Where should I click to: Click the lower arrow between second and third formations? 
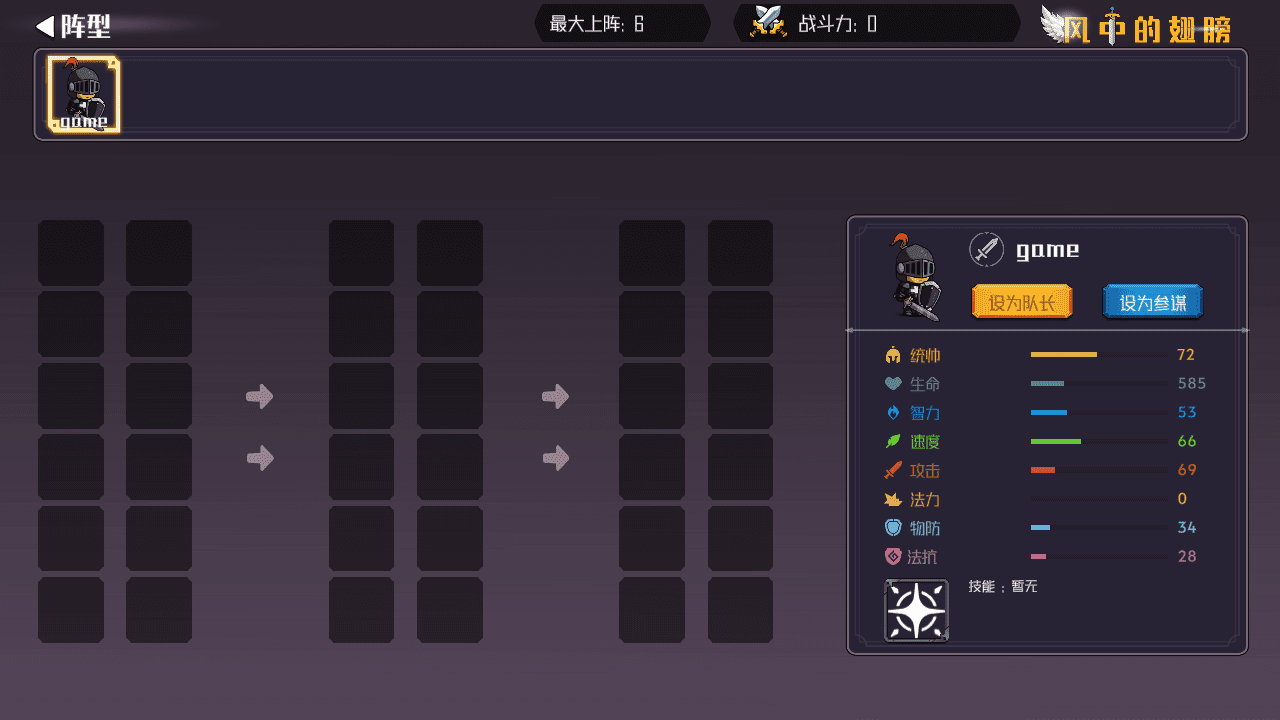(556, 459)
